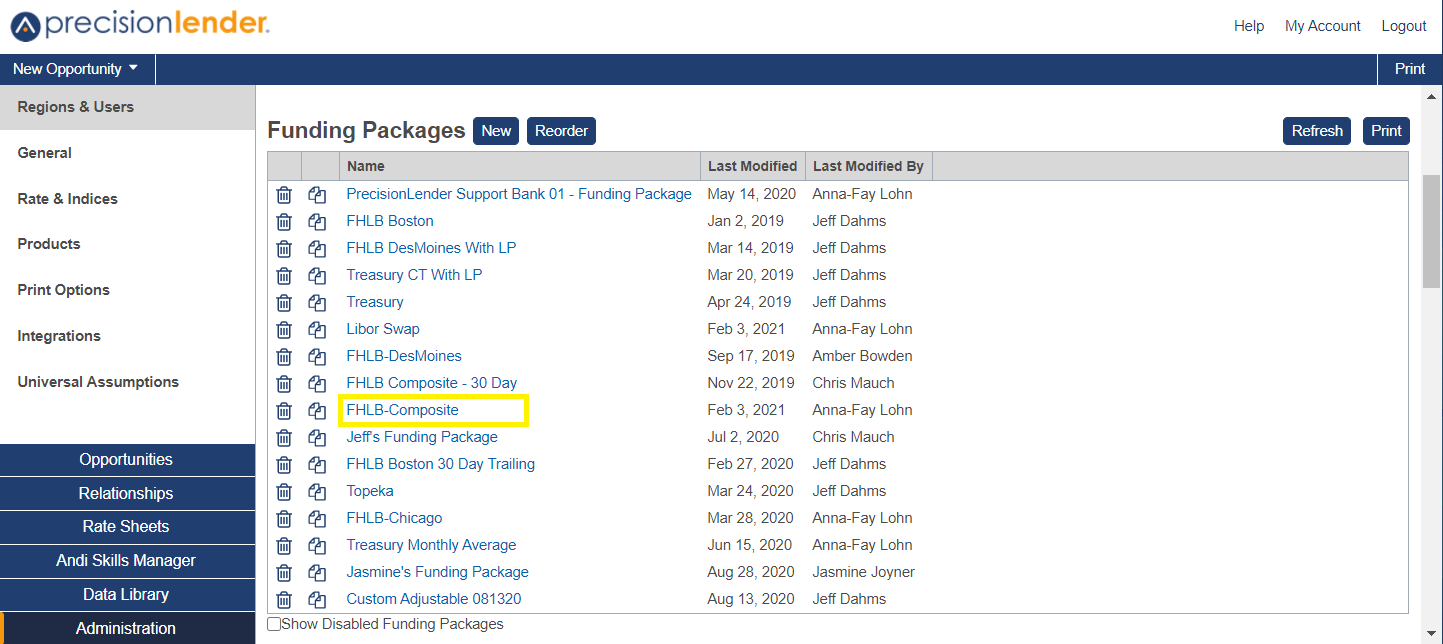Print the Funding Packages list

pos(1386,131)
